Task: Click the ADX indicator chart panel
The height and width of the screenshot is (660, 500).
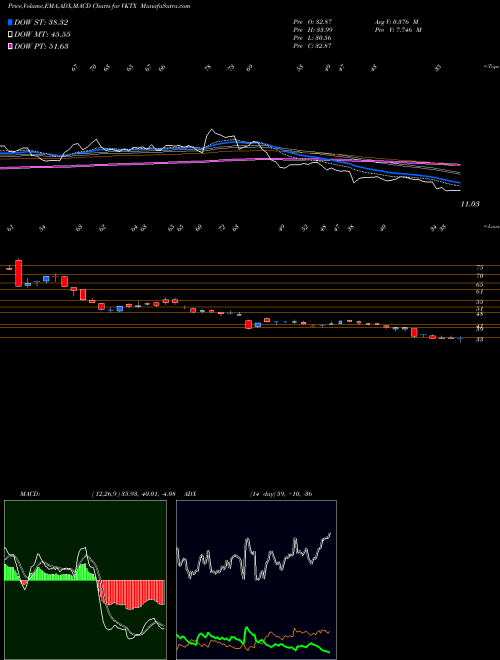Action: coord(256,580)
